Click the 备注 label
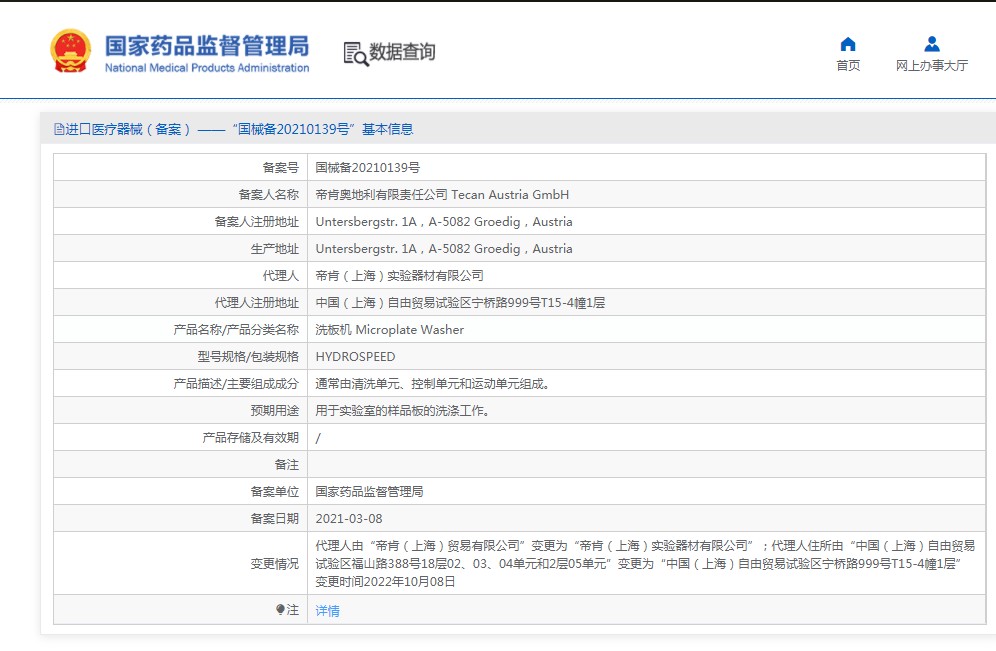 (x=286, y=465)
